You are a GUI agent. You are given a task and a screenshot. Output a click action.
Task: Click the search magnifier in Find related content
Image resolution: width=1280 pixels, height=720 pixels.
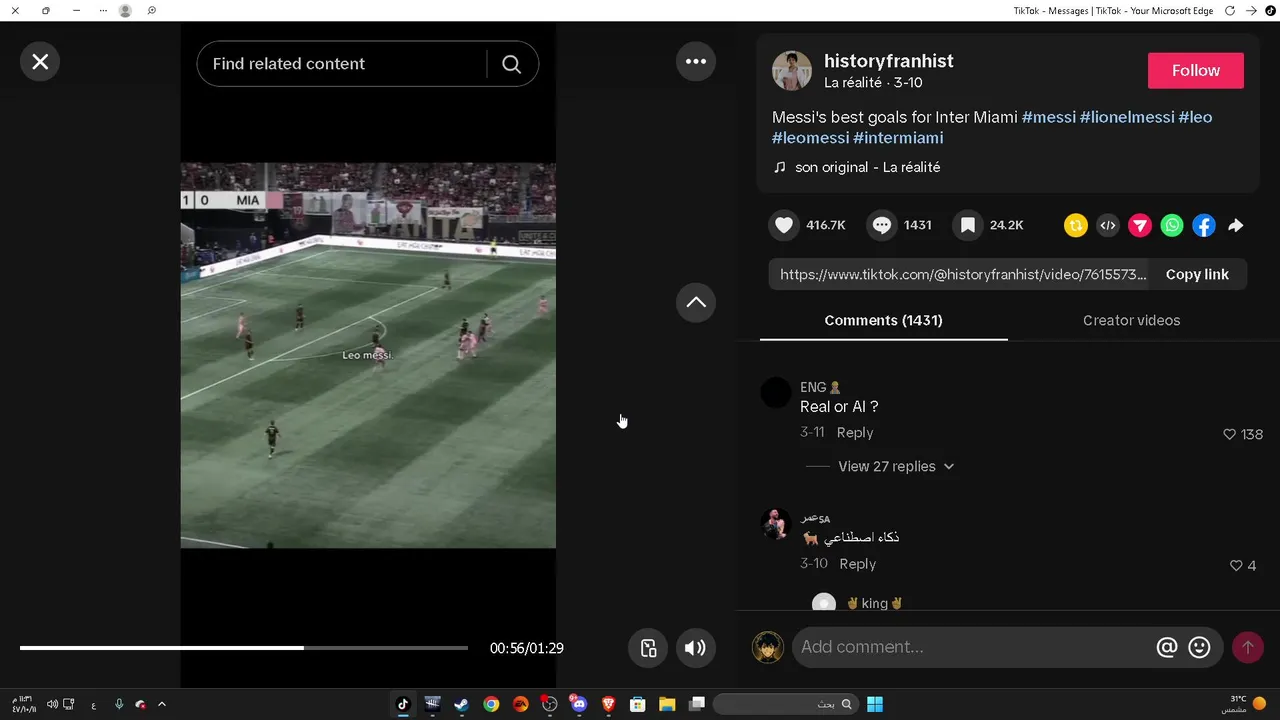512,64
